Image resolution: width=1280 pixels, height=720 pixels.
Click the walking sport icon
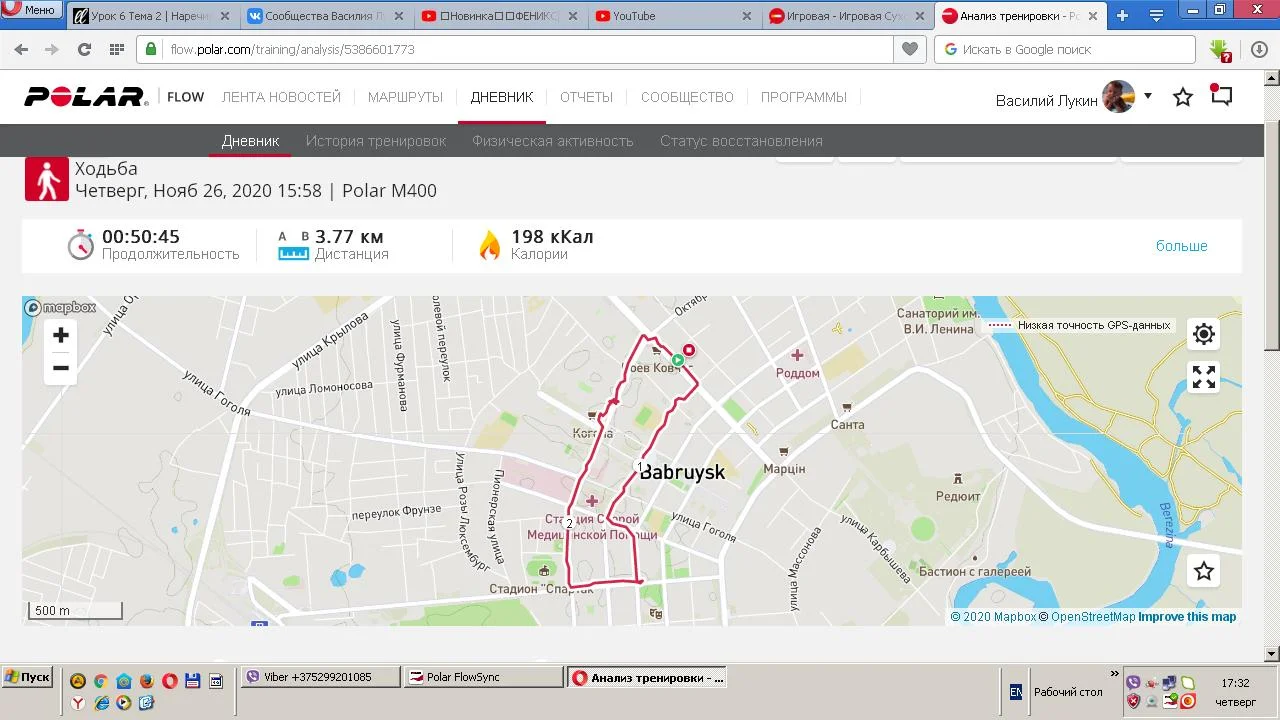point(47,180)
